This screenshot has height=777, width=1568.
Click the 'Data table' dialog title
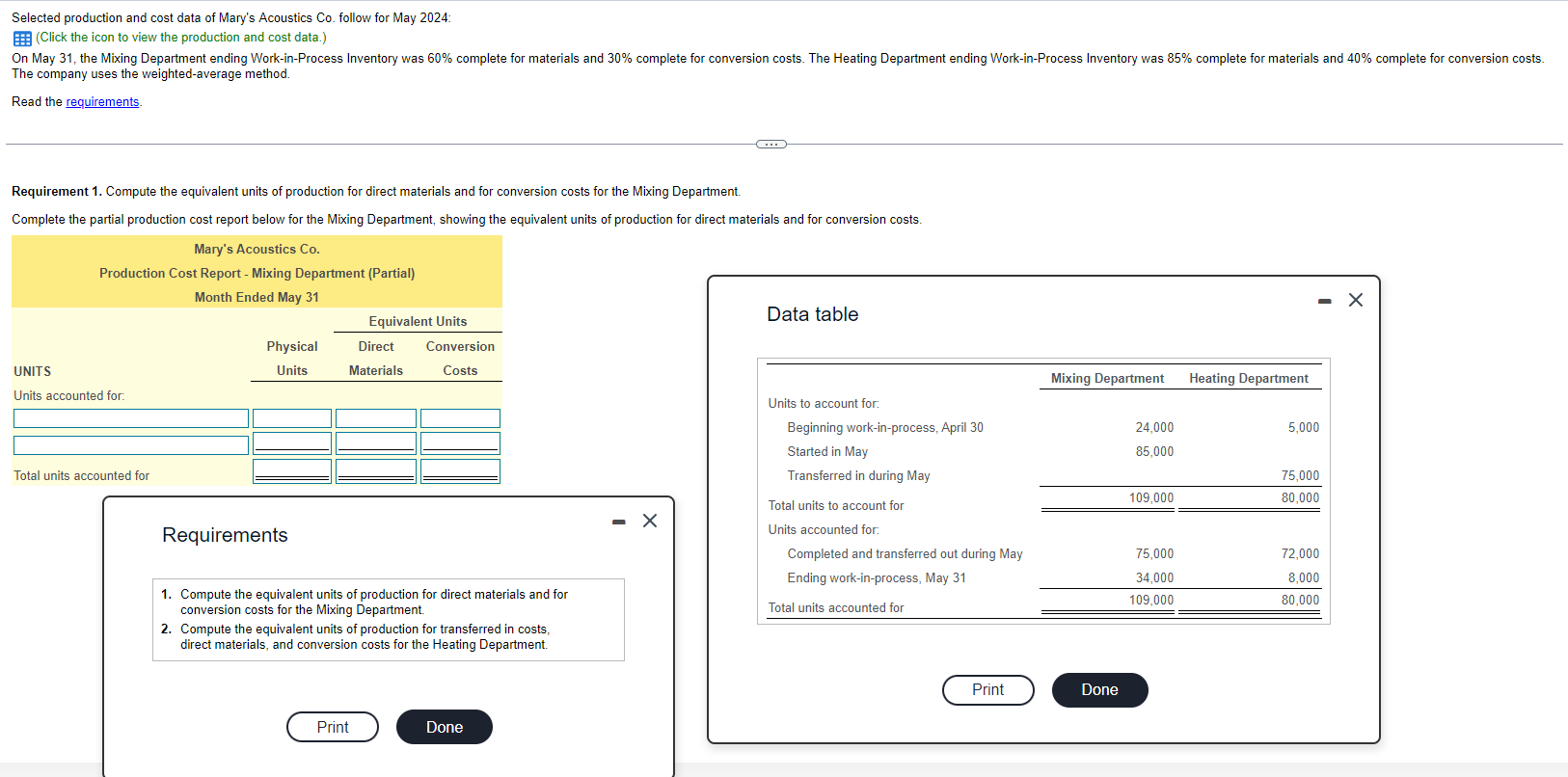coord(812,314)
